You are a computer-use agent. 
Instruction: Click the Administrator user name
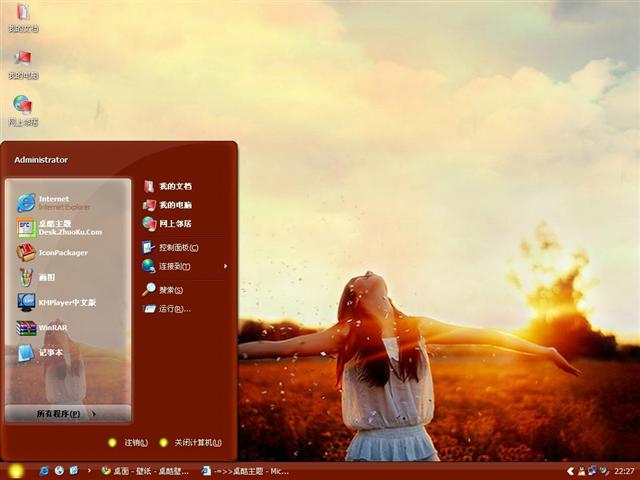point(41,160)
